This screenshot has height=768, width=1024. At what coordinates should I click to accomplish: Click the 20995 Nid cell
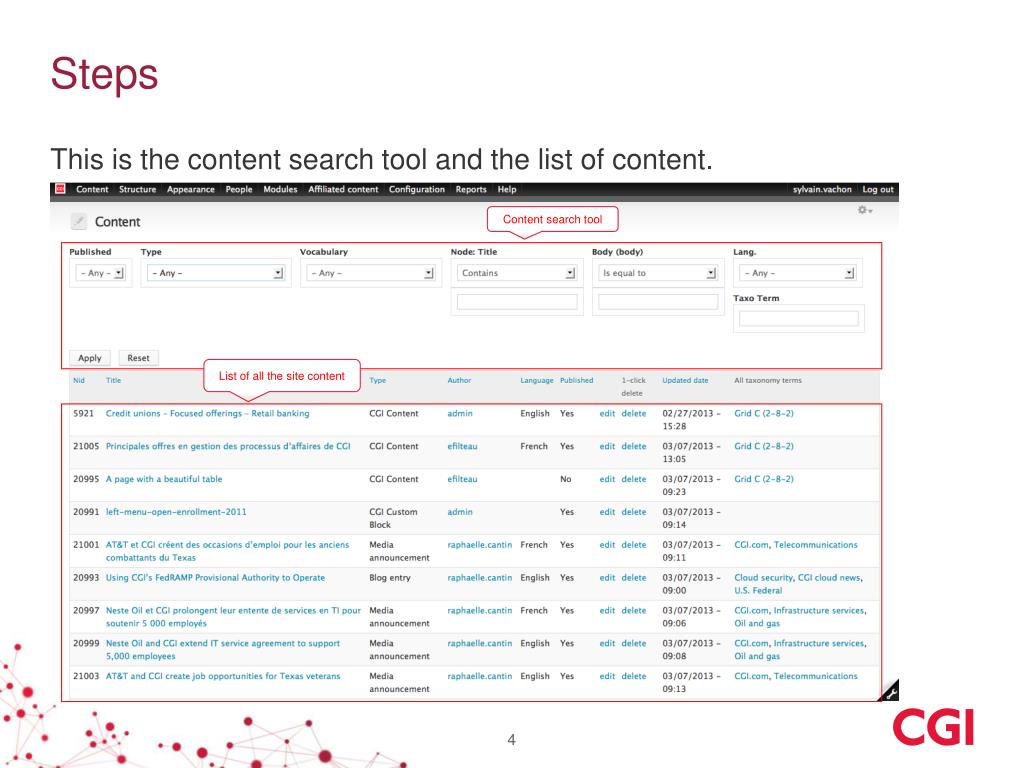(86, 479)
